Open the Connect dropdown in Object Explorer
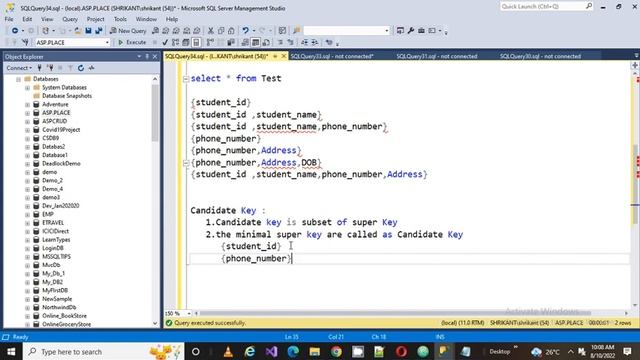 tap(19, 68)
